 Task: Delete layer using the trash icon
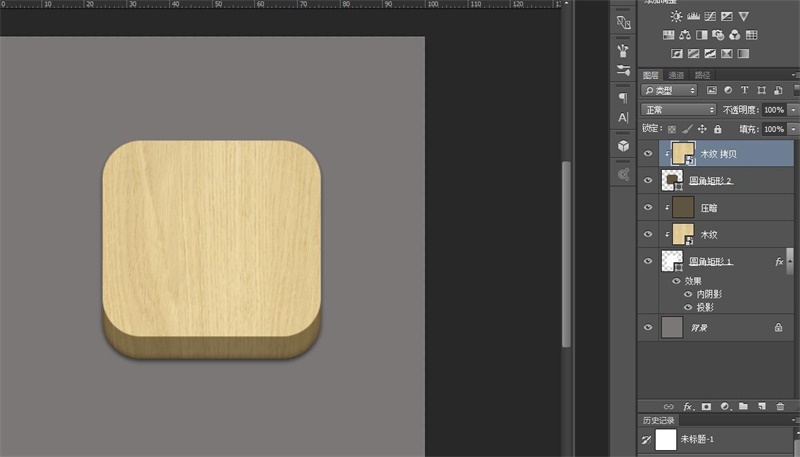coord(780,406)
